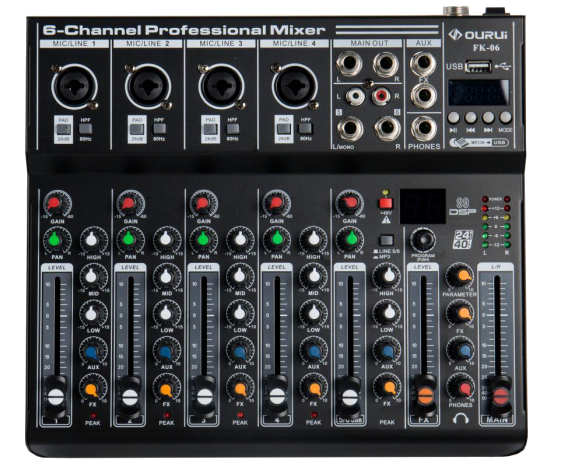The height and width of the screenshot is (467, 568).
Task: Toggle the LINE 5/6 / MP3 selector button
Action: tap(386, 241)
